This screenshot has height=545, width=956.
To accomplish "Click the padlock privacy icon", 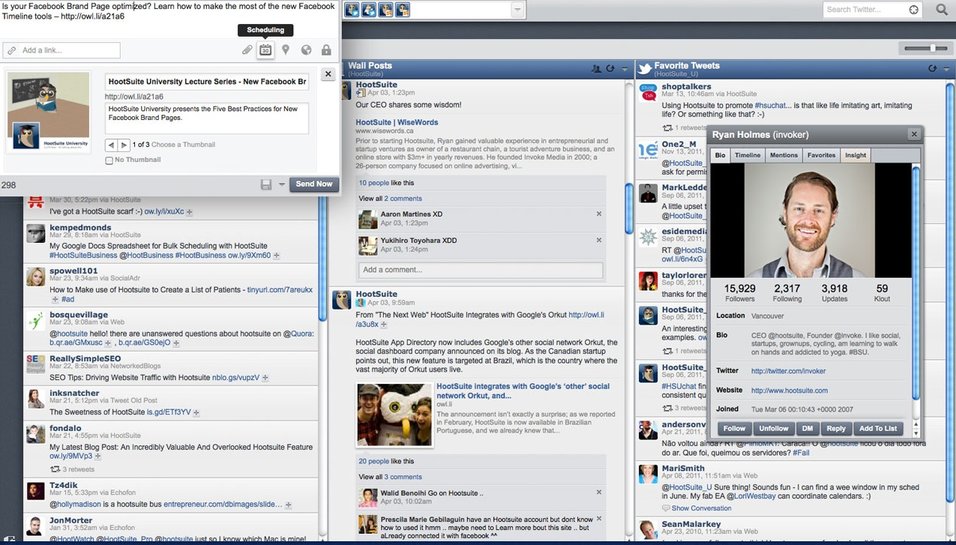I will (x=326, y=50).
